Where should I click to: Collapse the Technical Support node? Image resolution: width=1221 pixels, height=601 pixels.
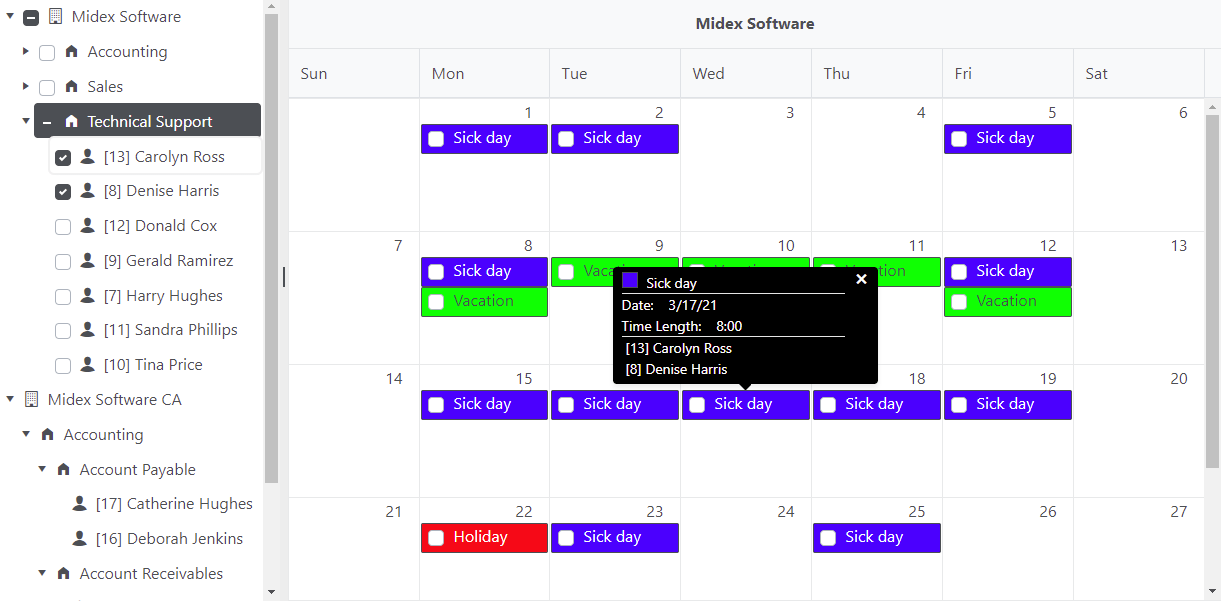point(26,122)
